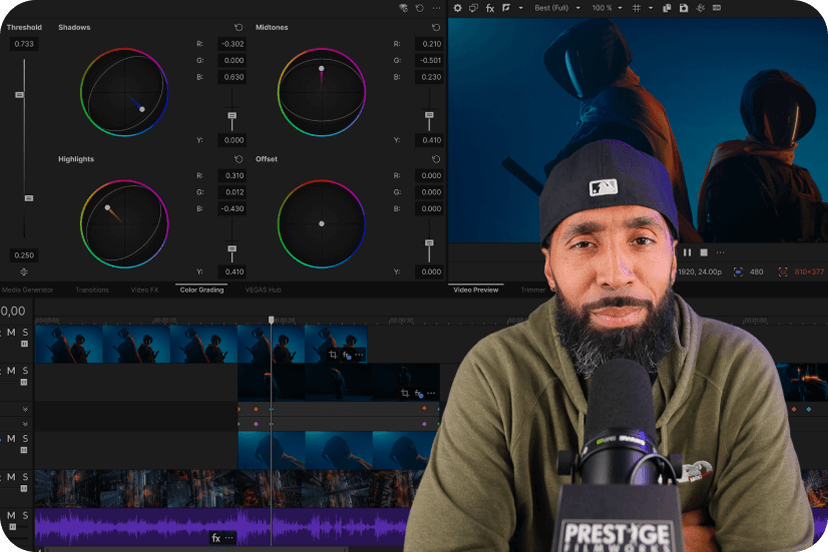Stop the video preview playback
Screen dimensions: 828x552
tap(703, 253)
